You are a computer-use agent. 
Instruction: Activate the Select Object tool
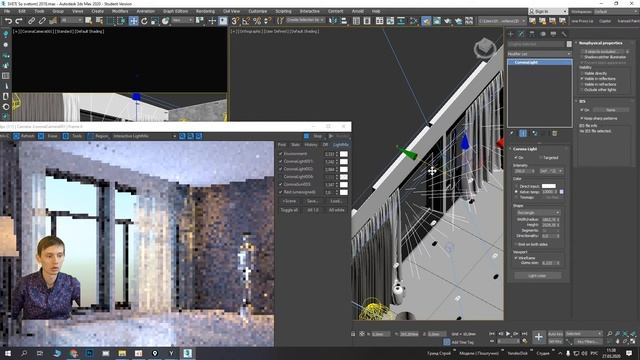tap(88, 21)
